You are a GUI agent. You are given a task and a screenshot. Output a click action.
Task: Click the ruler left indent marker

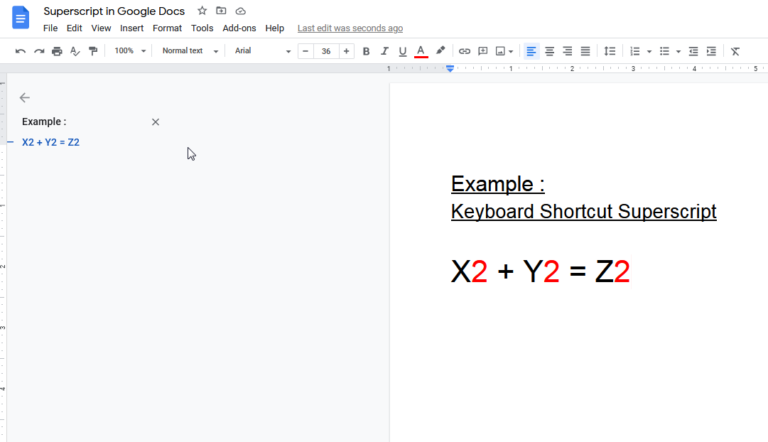450,69
